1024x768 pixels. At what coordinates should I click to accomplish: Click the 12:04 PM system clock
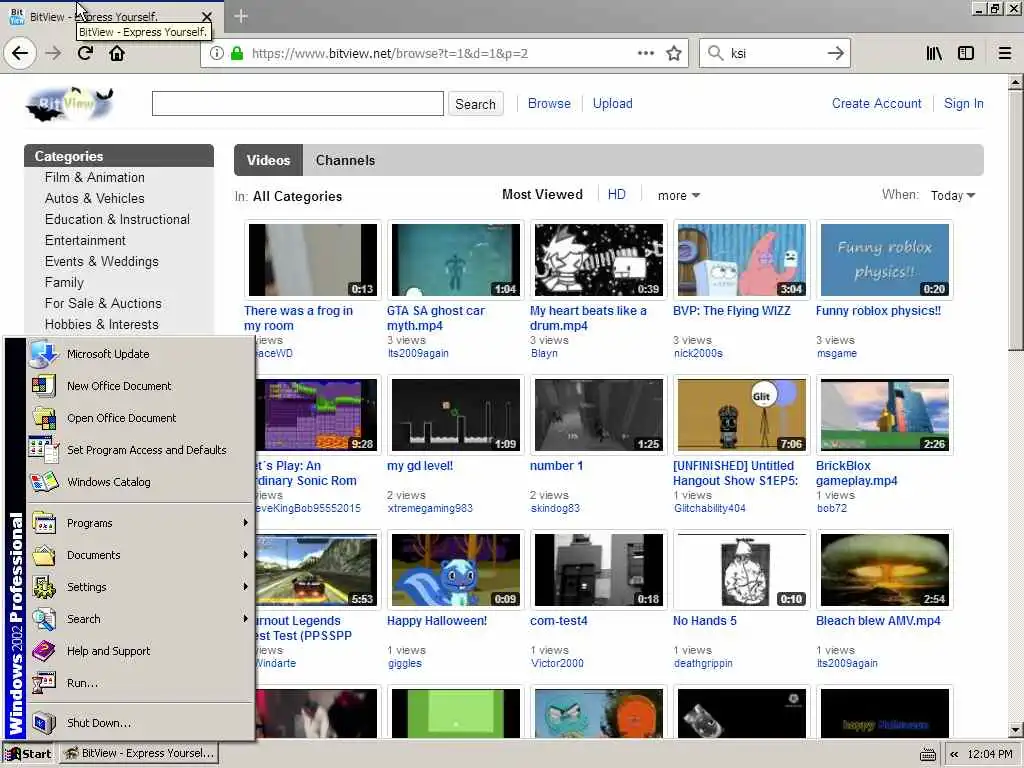click(x=990, y=754)
